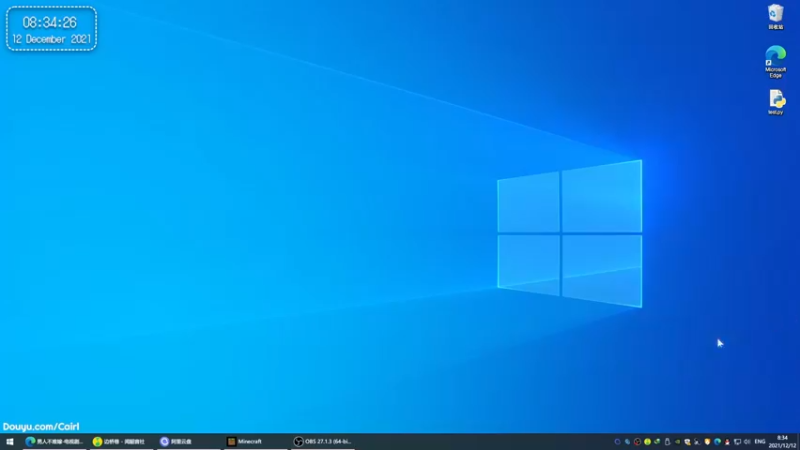Open the purple circle icon taskbar app
The width and height of the screenshot is (800, 450).
pyautogui.click(x=188, y=442)
